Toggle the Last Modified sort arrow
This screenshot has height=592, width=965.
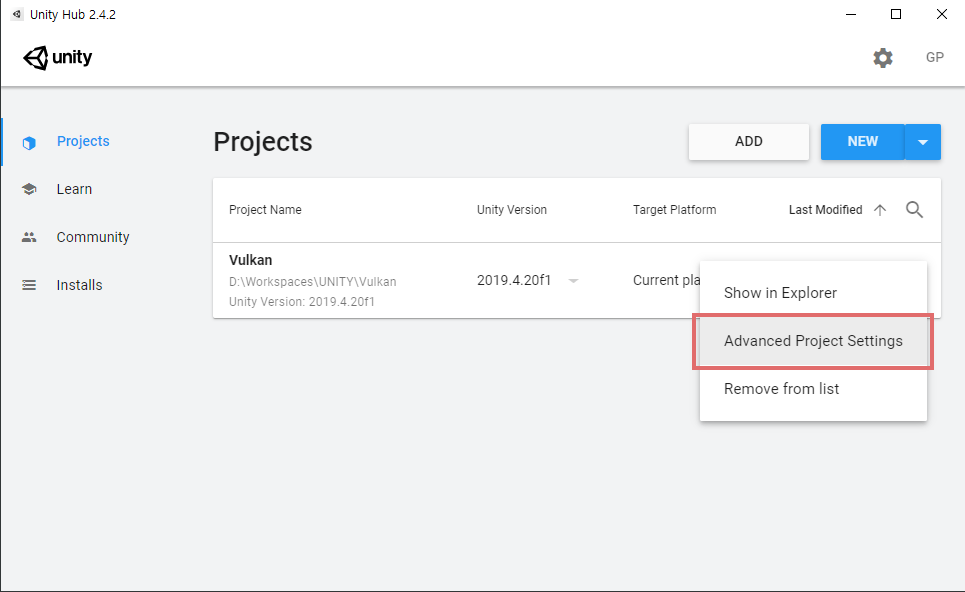point(880,210)
